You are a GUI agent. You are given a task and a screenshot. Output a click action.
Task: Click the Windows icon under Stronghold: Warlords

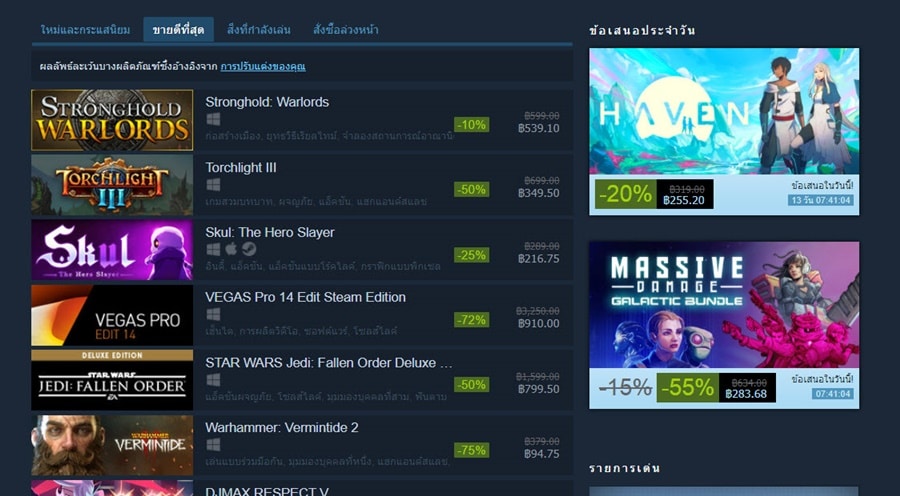tap(213, 119)
